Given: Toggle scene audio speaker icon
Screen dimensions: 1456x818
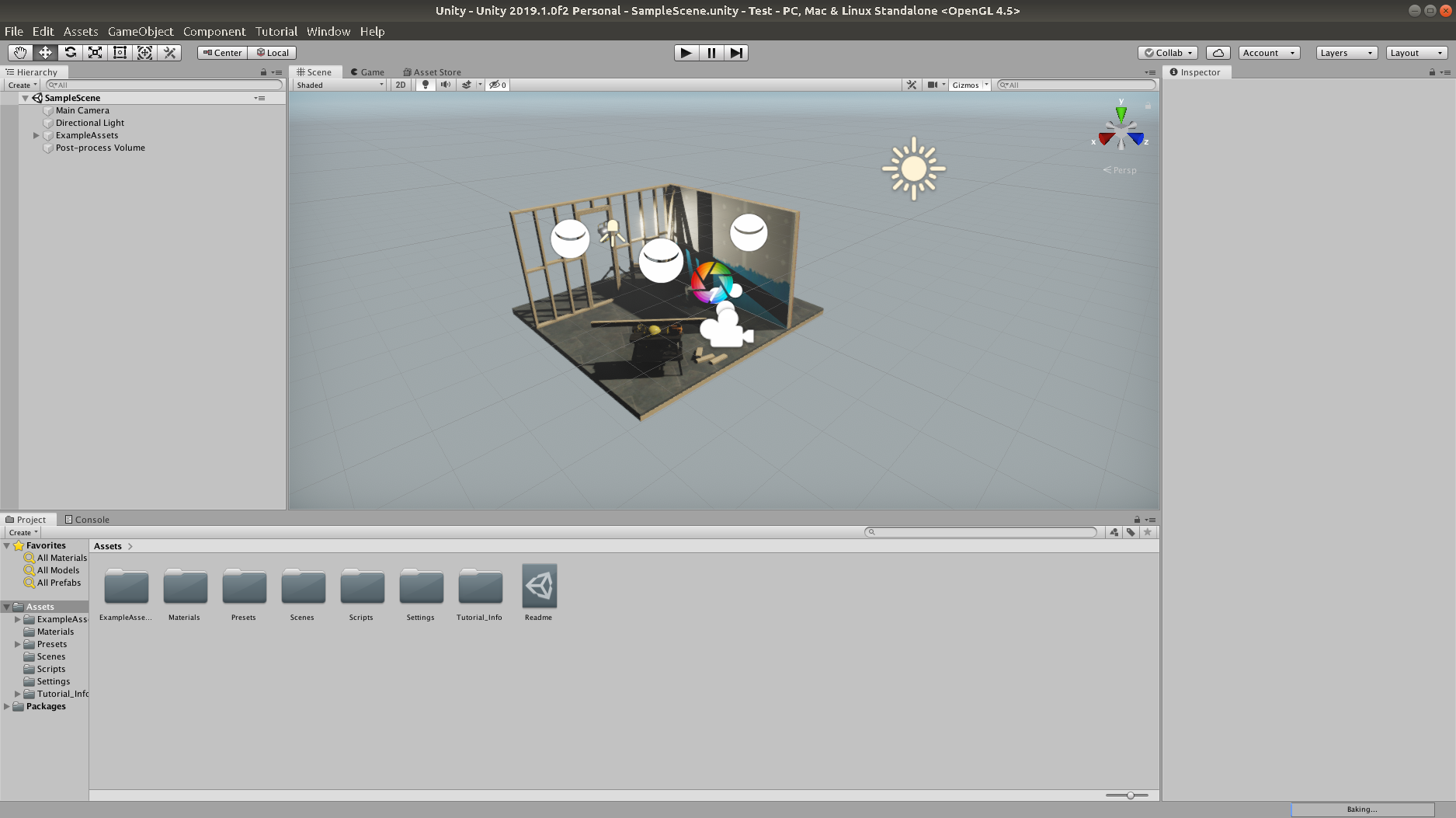Looking at the screenshot, I should (x=446, y=85).
